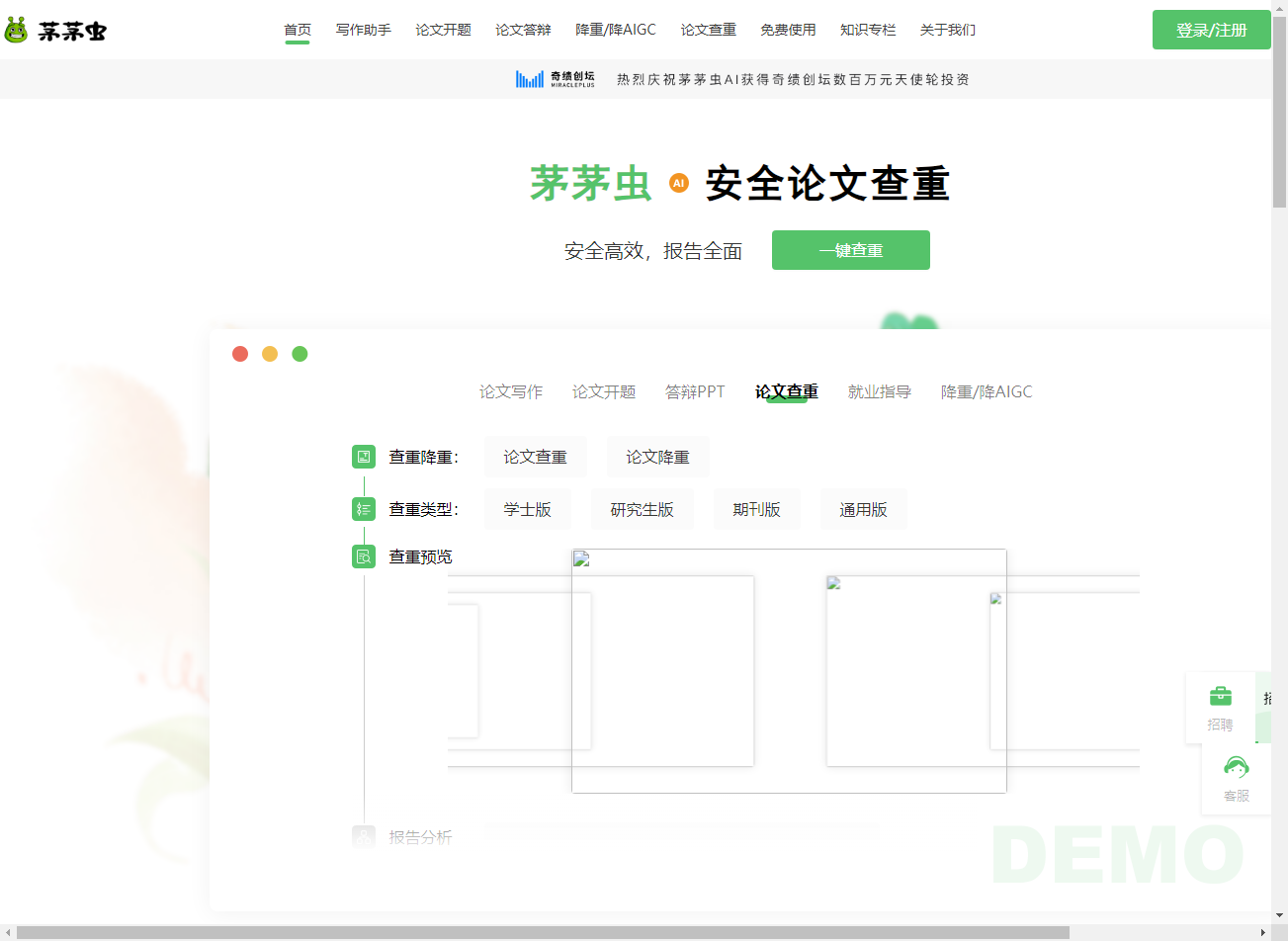Select the 论文降重 option button
Screen dimensions: 1288x941
point(658,457)
